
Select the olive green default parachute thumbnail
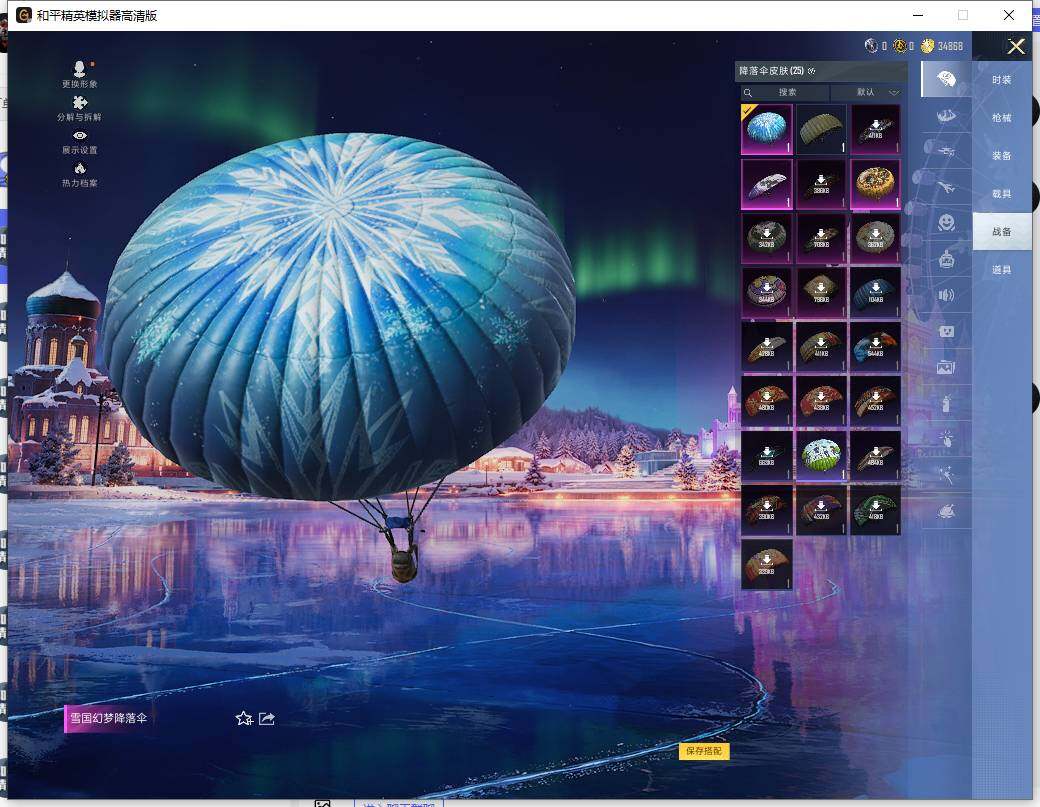click(x=821, y=129)
